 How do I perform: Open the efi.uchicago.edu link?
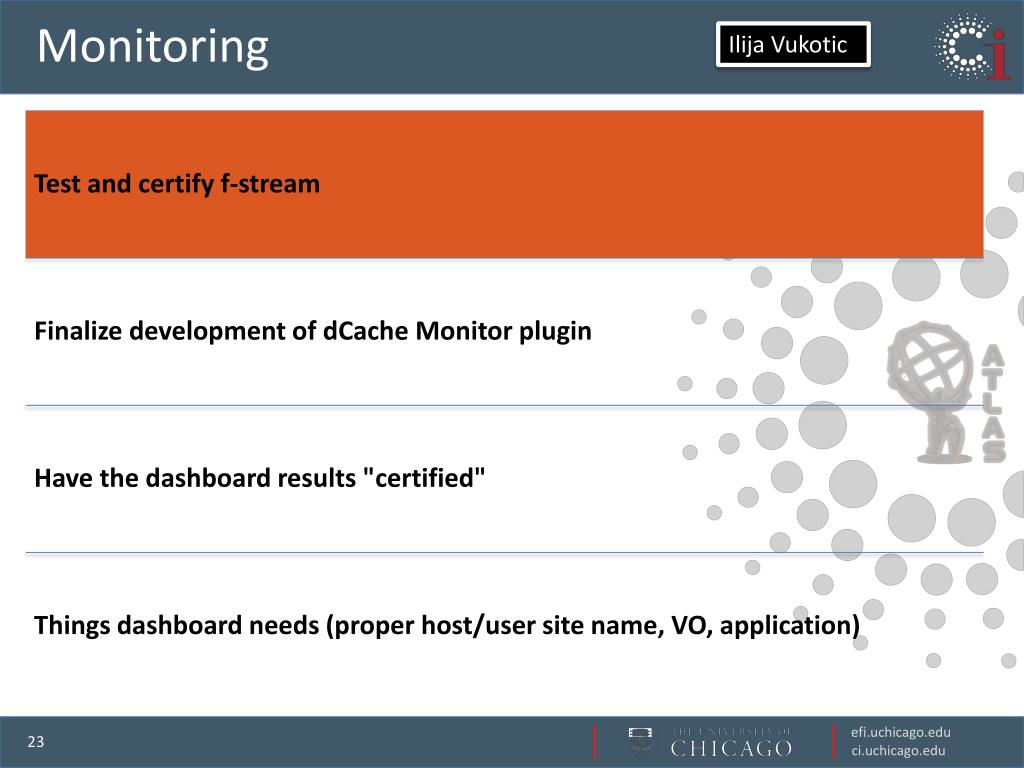(x=901, y=733)
